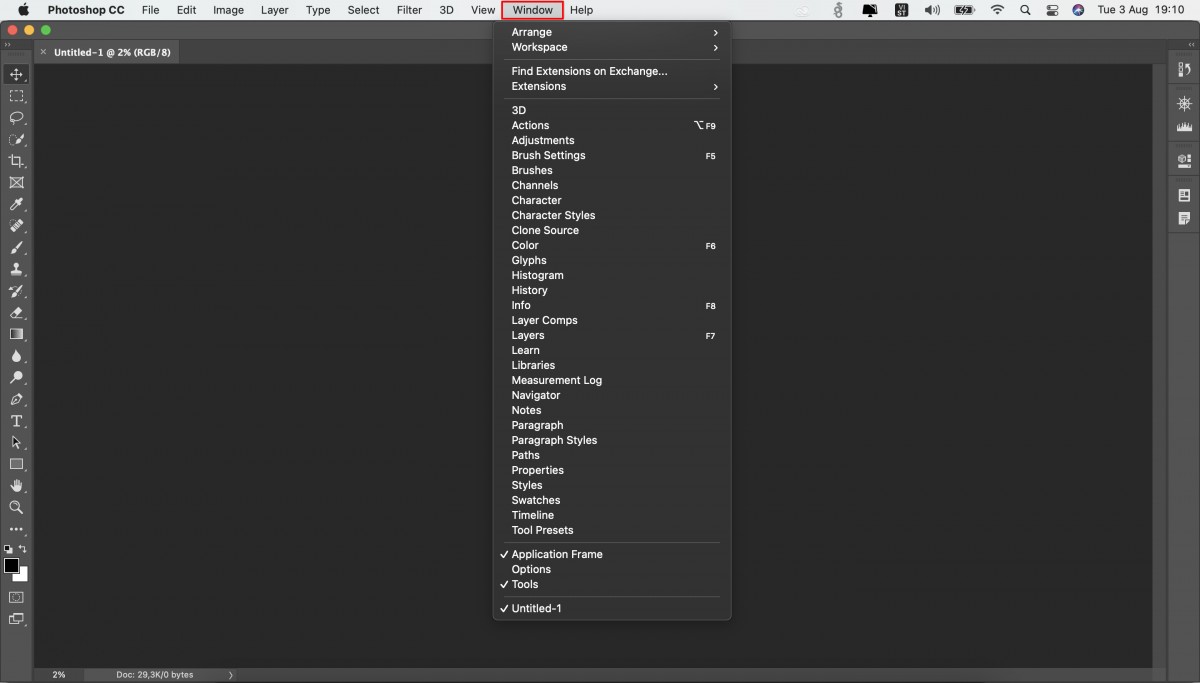Open the Filter menu
This screenshot has width=1200, height=683.
tap(409, 10)
